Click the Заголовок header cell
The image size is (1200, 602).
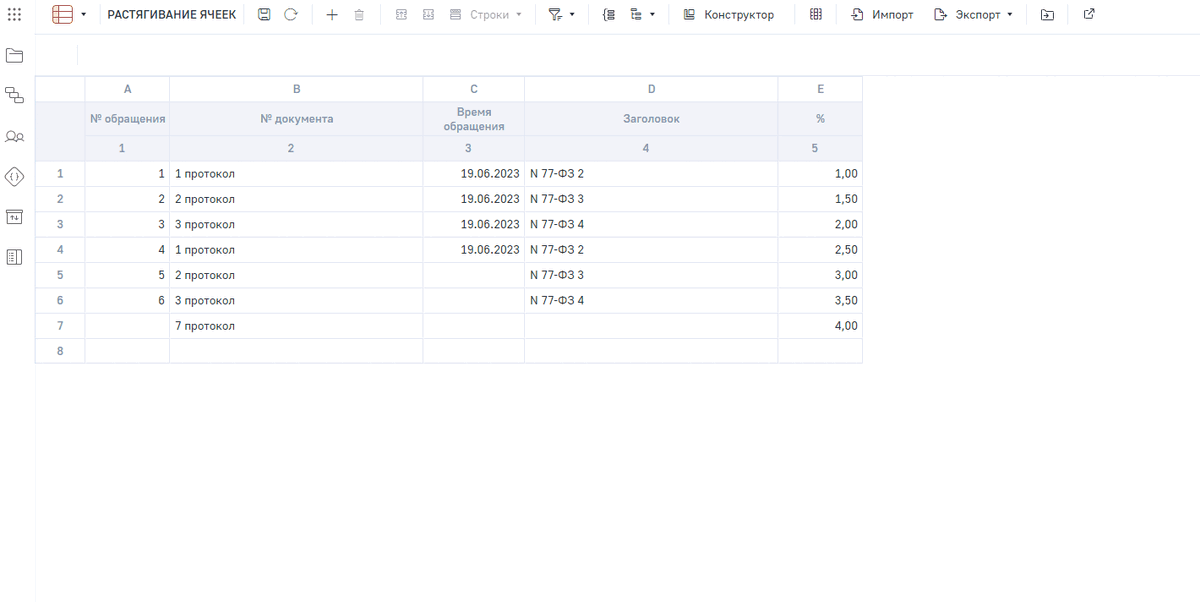click(x=651, y=118)
